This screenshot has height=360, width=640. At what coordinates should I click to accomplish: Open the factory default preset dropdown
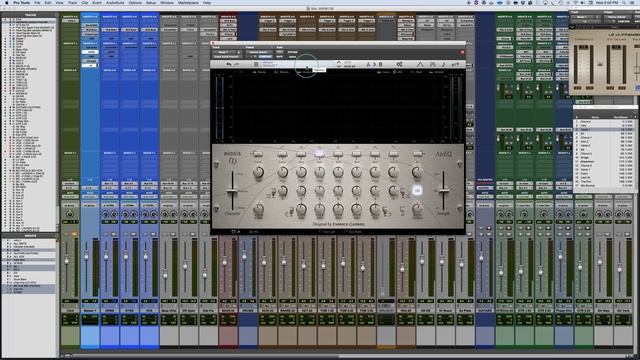258,52
